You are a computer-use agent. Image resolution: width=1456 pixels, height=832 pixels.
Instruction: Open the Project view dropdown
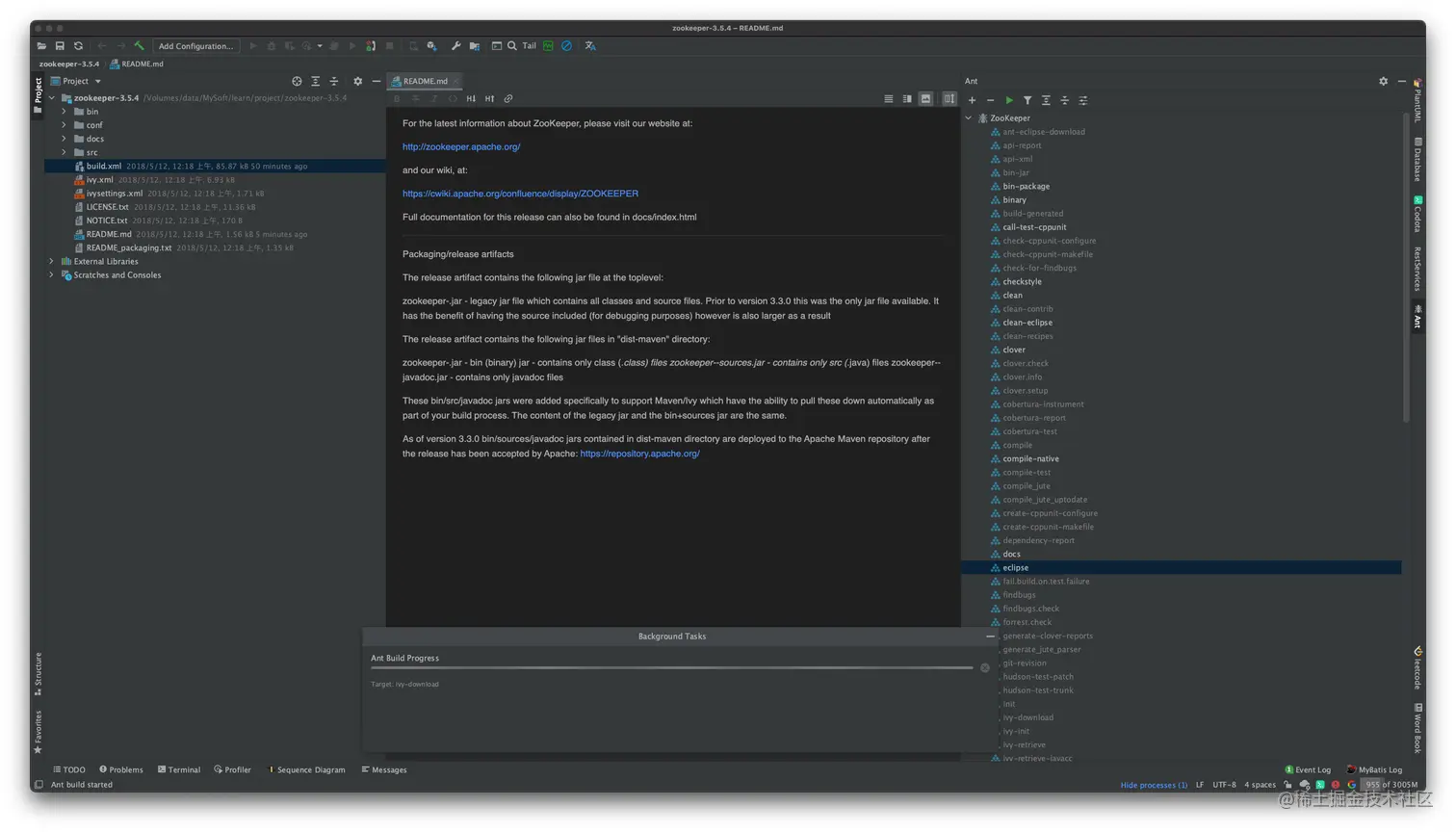pos(76,82)
